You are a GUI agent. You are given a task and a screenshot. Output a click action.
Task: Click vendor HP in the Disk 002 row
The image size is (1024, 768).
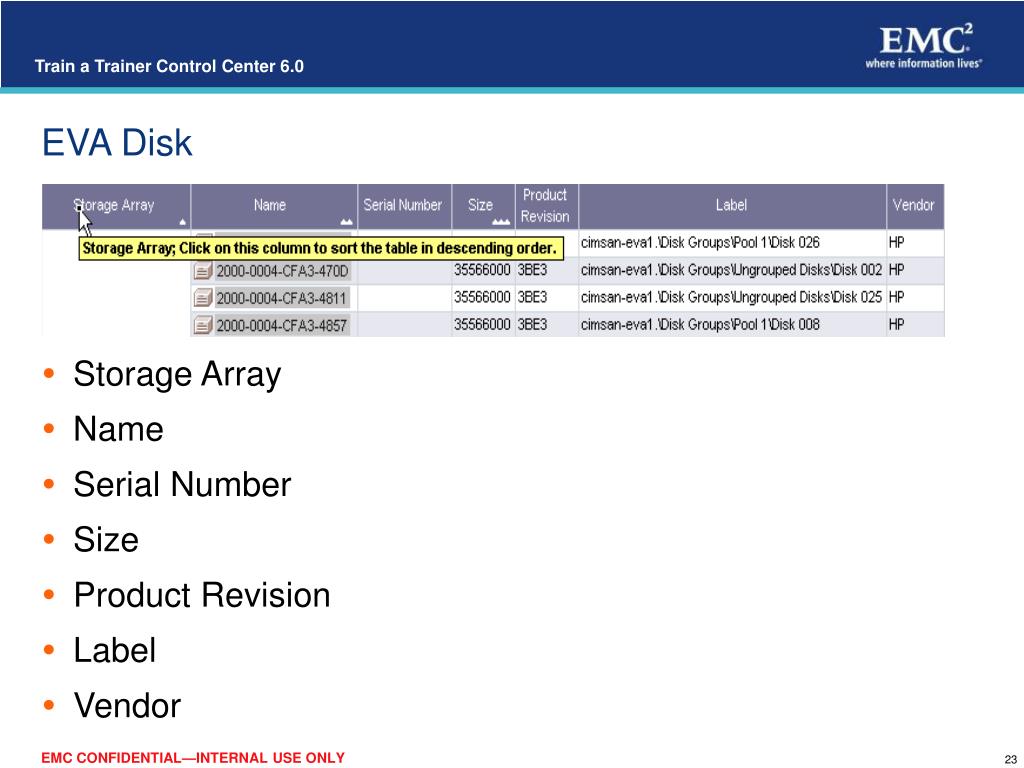coord(897,270)
